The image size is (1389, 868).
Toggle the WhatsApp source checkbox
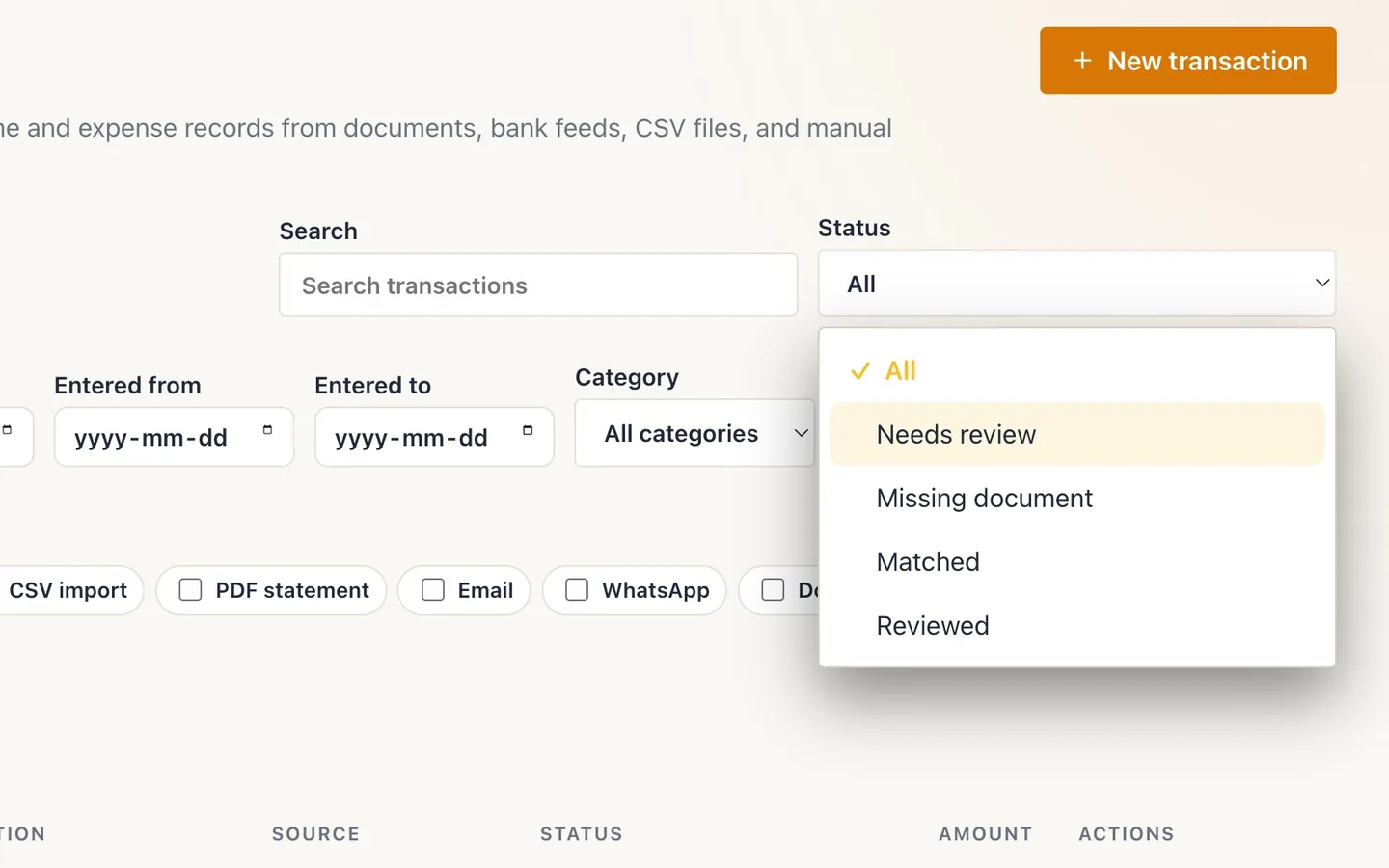pos(577,590)
